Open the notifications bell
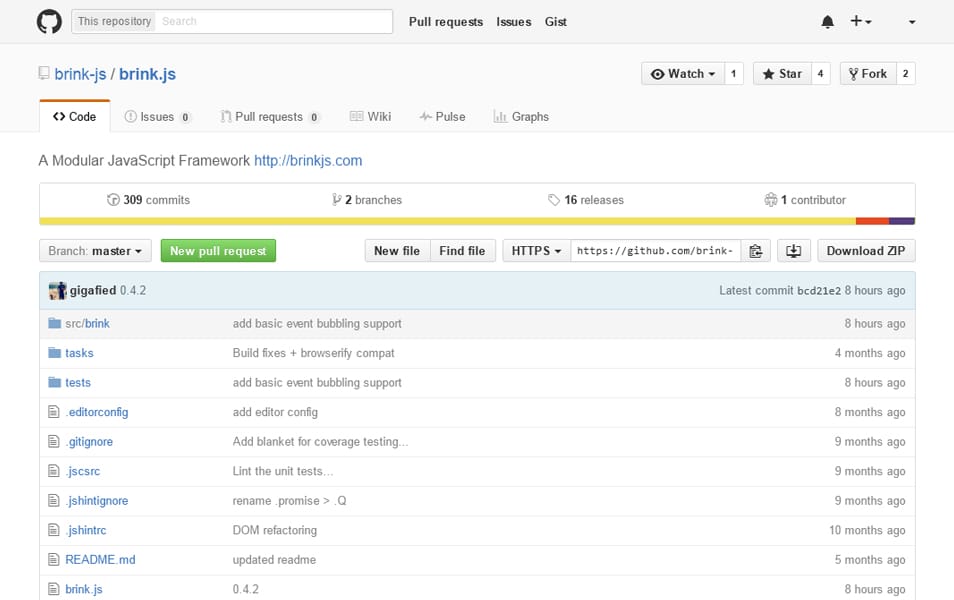The width and height of the screenshot is (954, 600). click(827, 21)
